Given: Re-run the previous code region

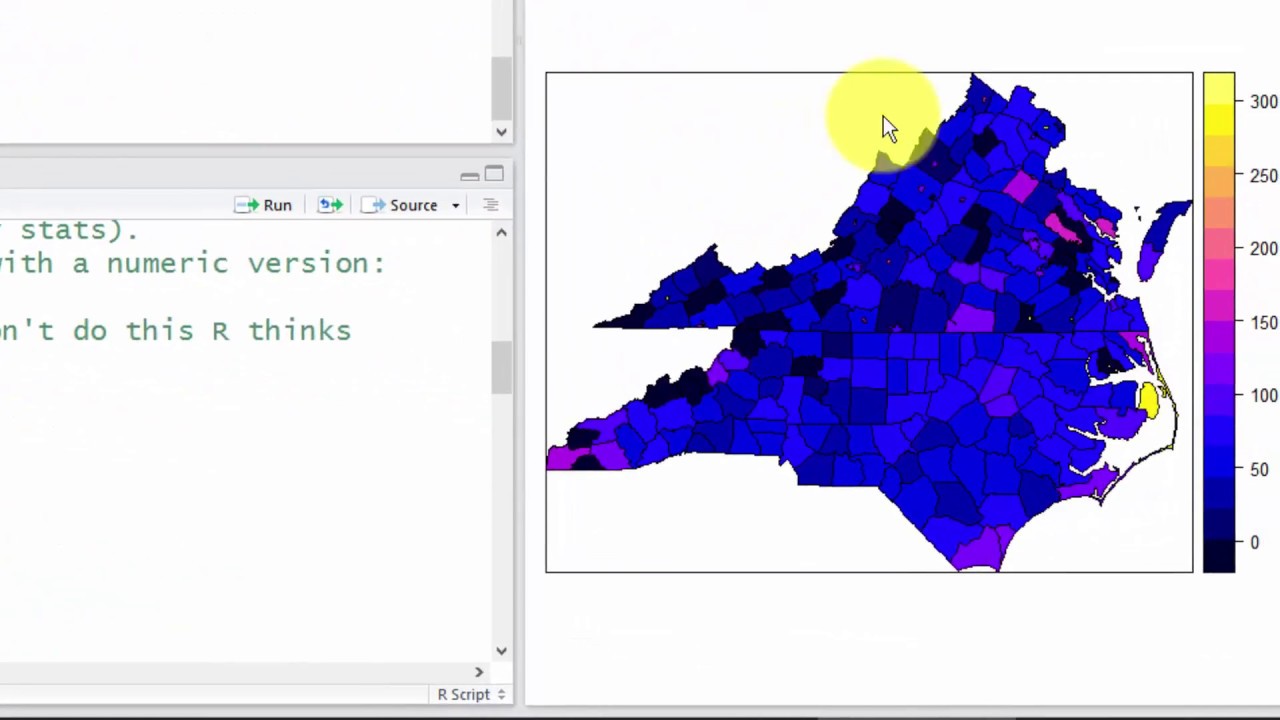Looking at the screenshot, I should [x=330, y=205].
